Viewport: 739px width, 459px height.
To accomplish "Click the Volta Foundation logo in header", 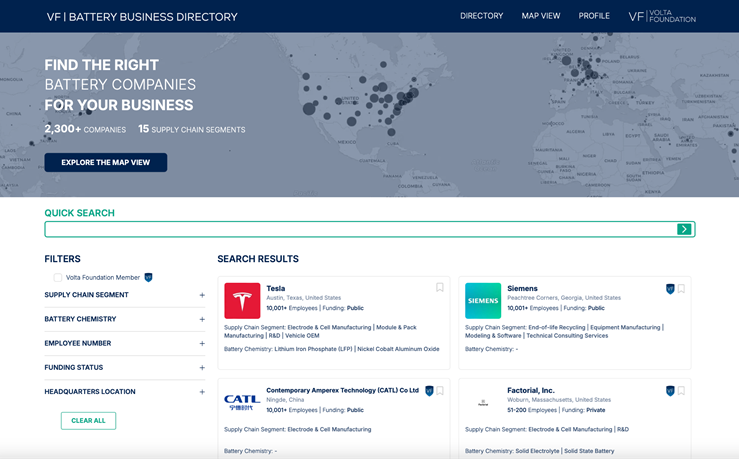I will (x=662, y=16).
